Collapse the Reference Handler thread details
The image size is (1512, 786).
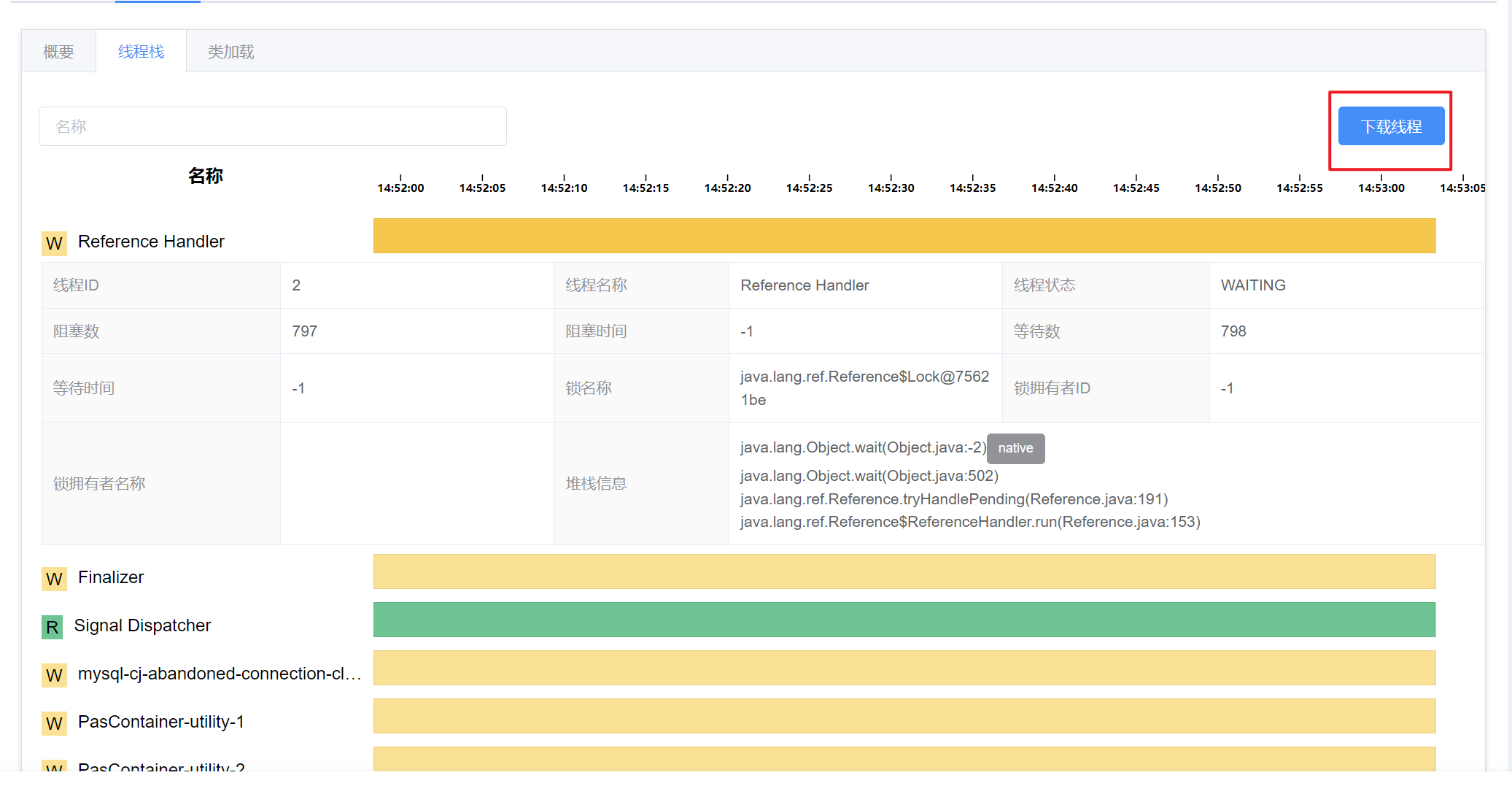151,242
